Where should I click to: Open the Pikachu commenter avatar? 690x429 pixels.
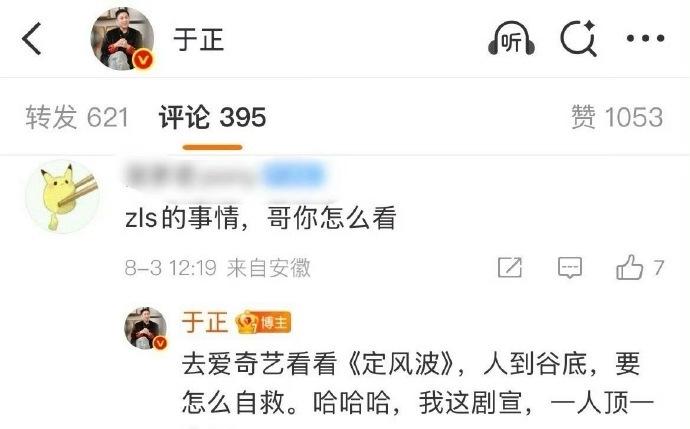[x=62, y=196]
